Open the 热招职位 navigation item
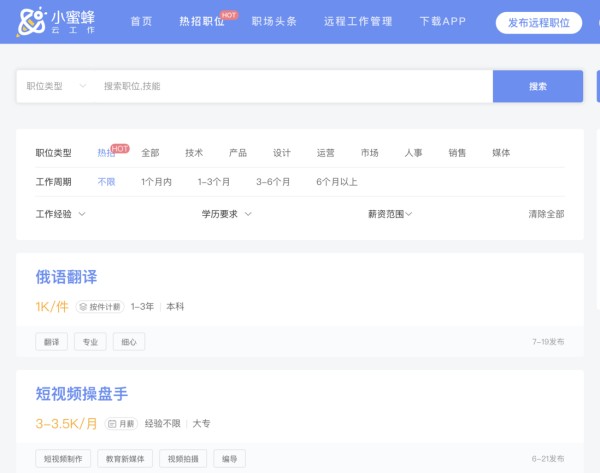 click(x=202, y=21)
